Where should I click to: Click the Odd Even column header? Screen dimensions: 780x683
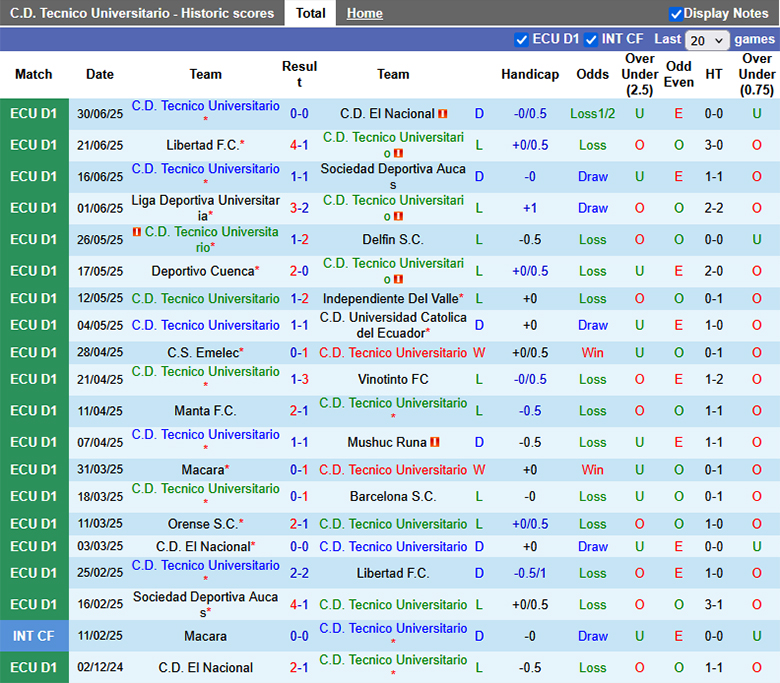click(679, 75)
